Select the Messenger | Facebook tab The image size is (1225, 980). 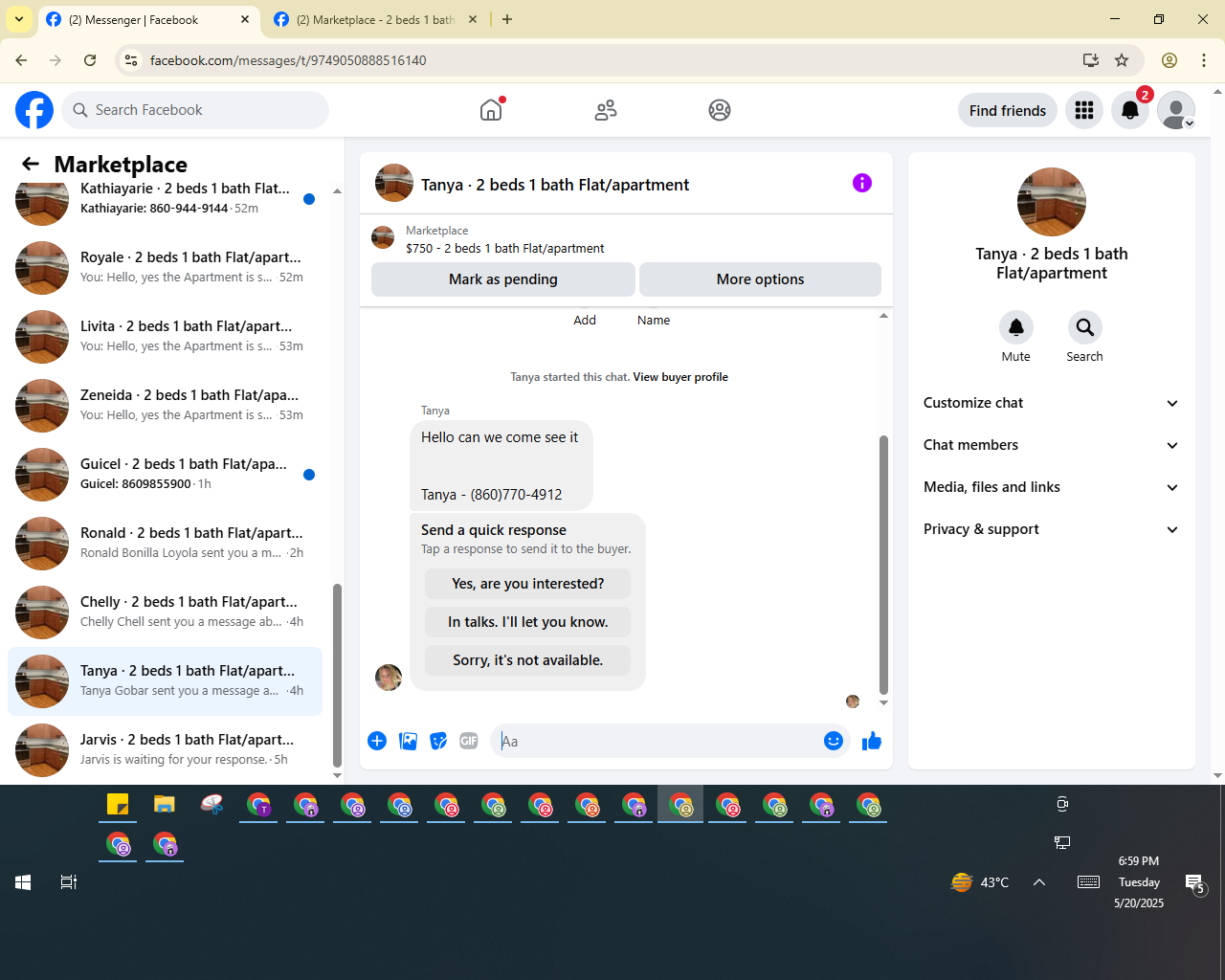(134, 19)
